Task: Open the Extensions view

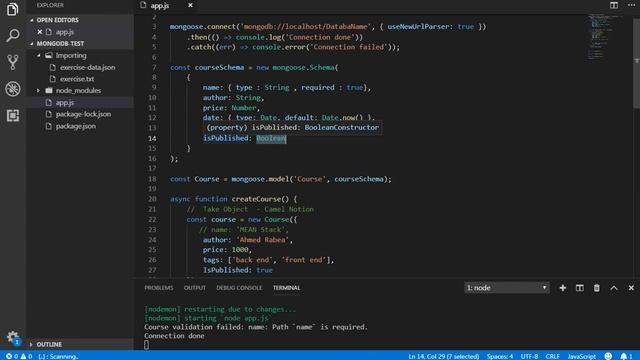Action: click(13, 116)
